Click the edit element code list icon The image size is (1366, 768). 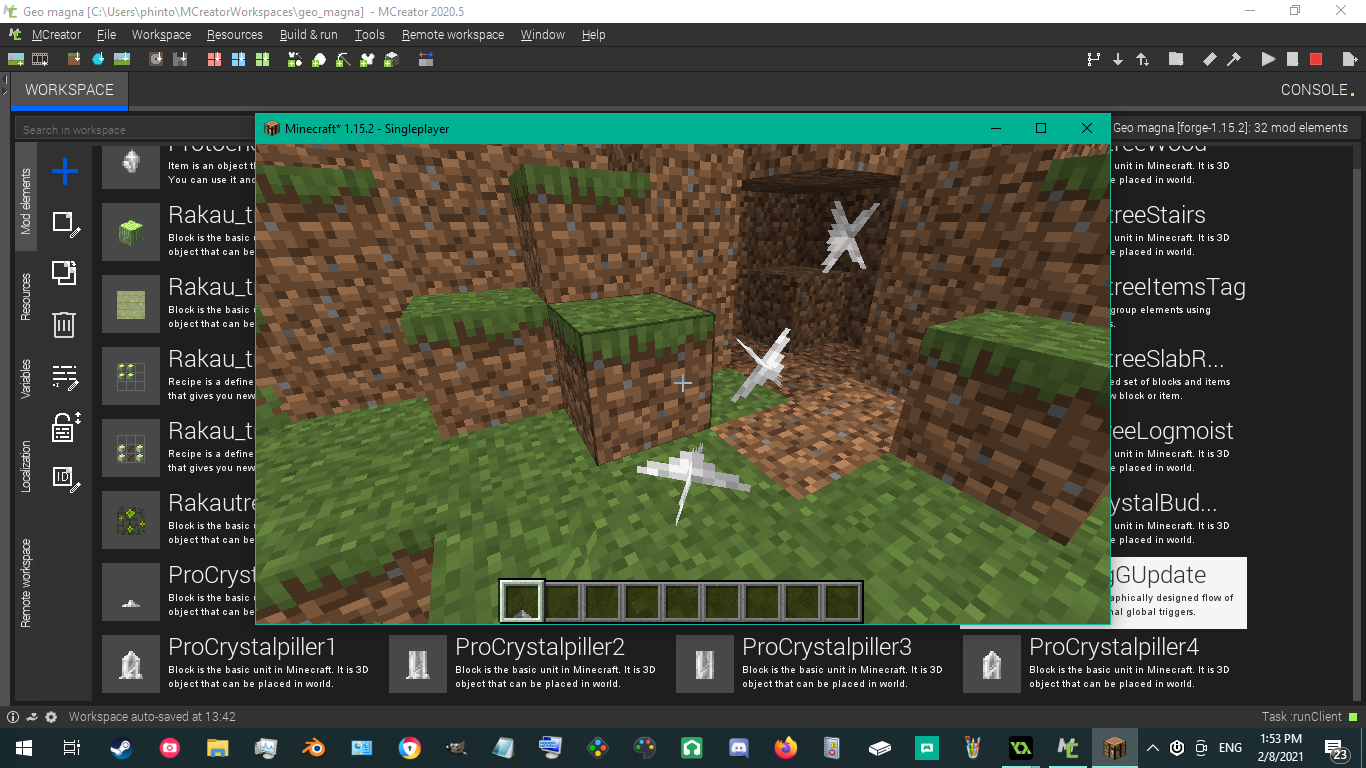tap(65, 376)
